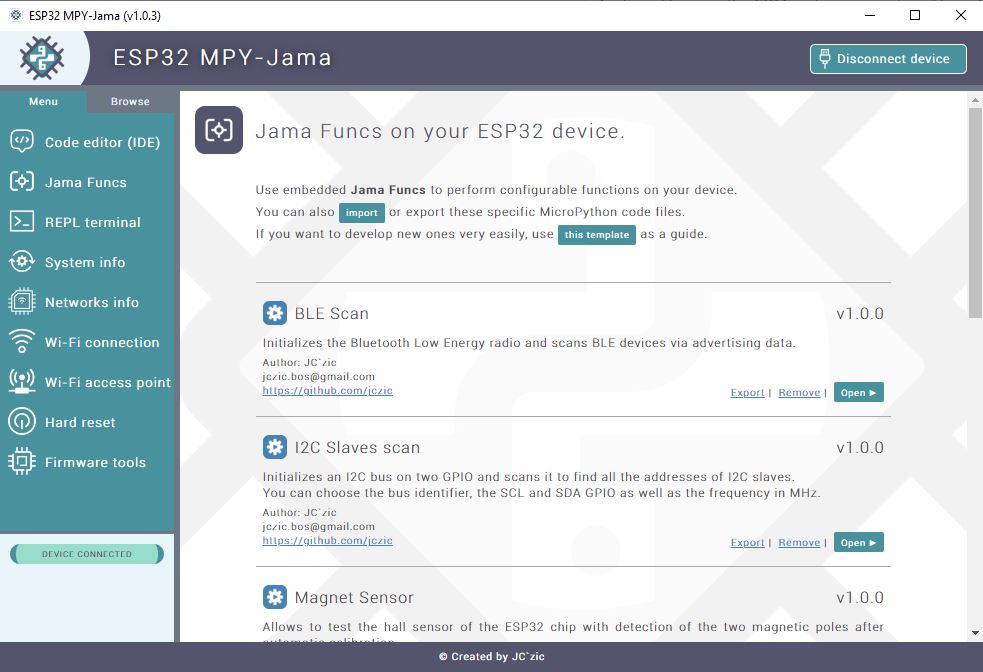Viewport: 983px width, 672px height.
Task: Switch to the Menu tab
Action: point(43,102)
